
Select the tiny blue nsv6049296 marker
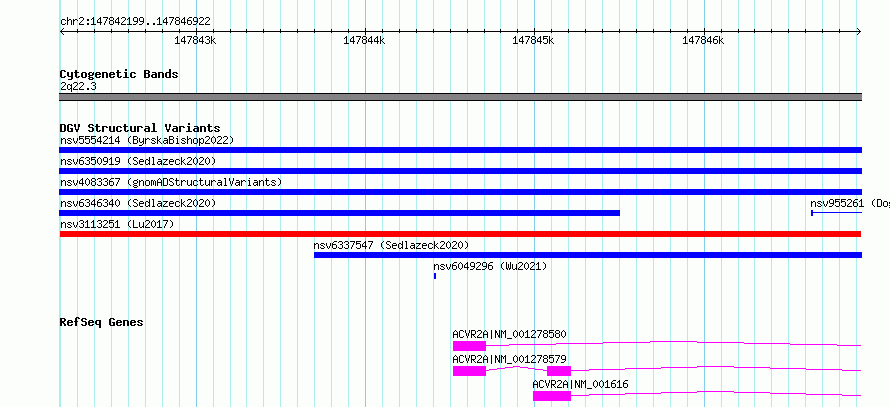click(435, 276)
